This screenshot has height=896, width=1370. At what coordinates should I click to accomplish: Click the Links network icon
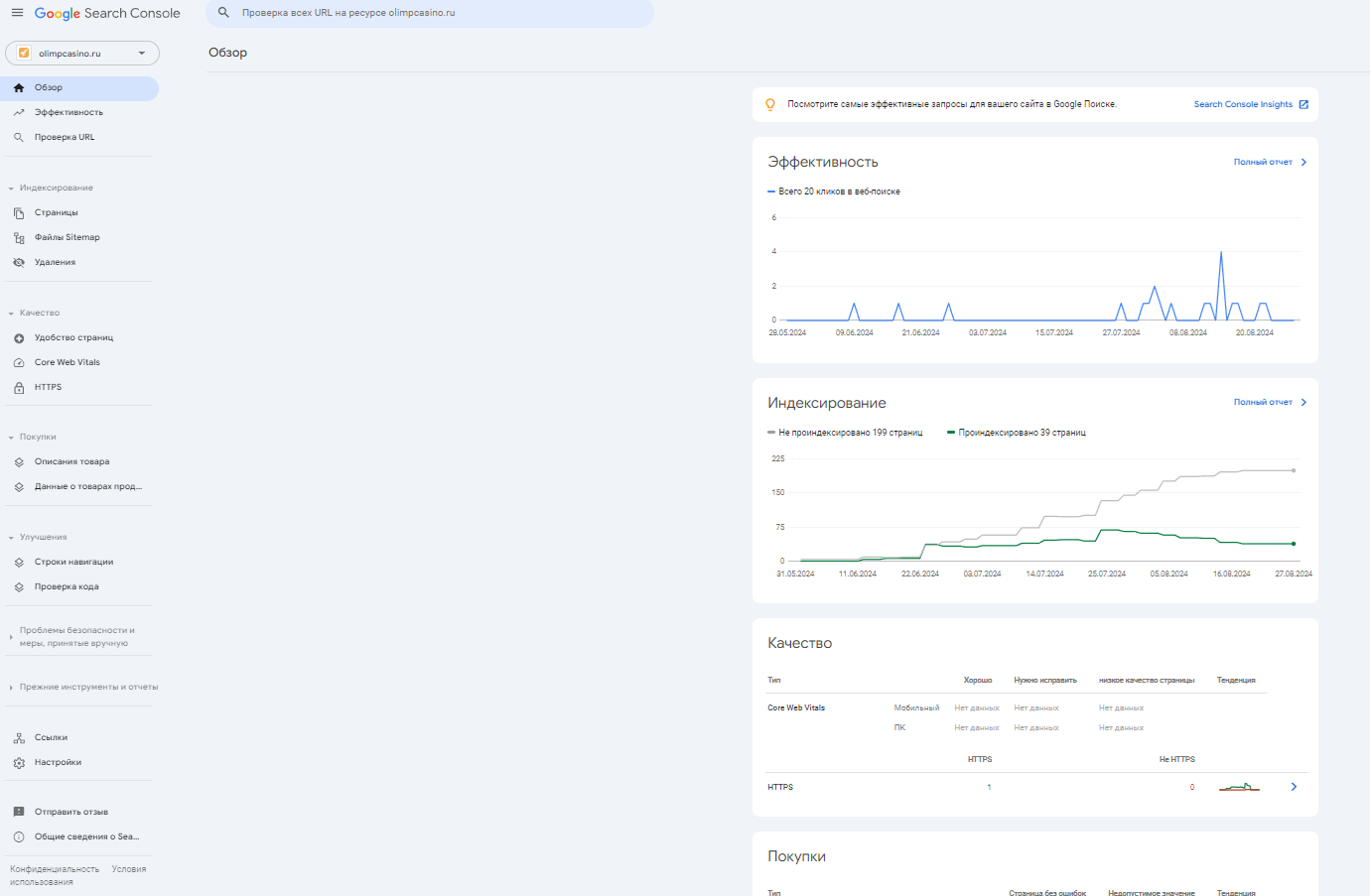pos(19,738)
